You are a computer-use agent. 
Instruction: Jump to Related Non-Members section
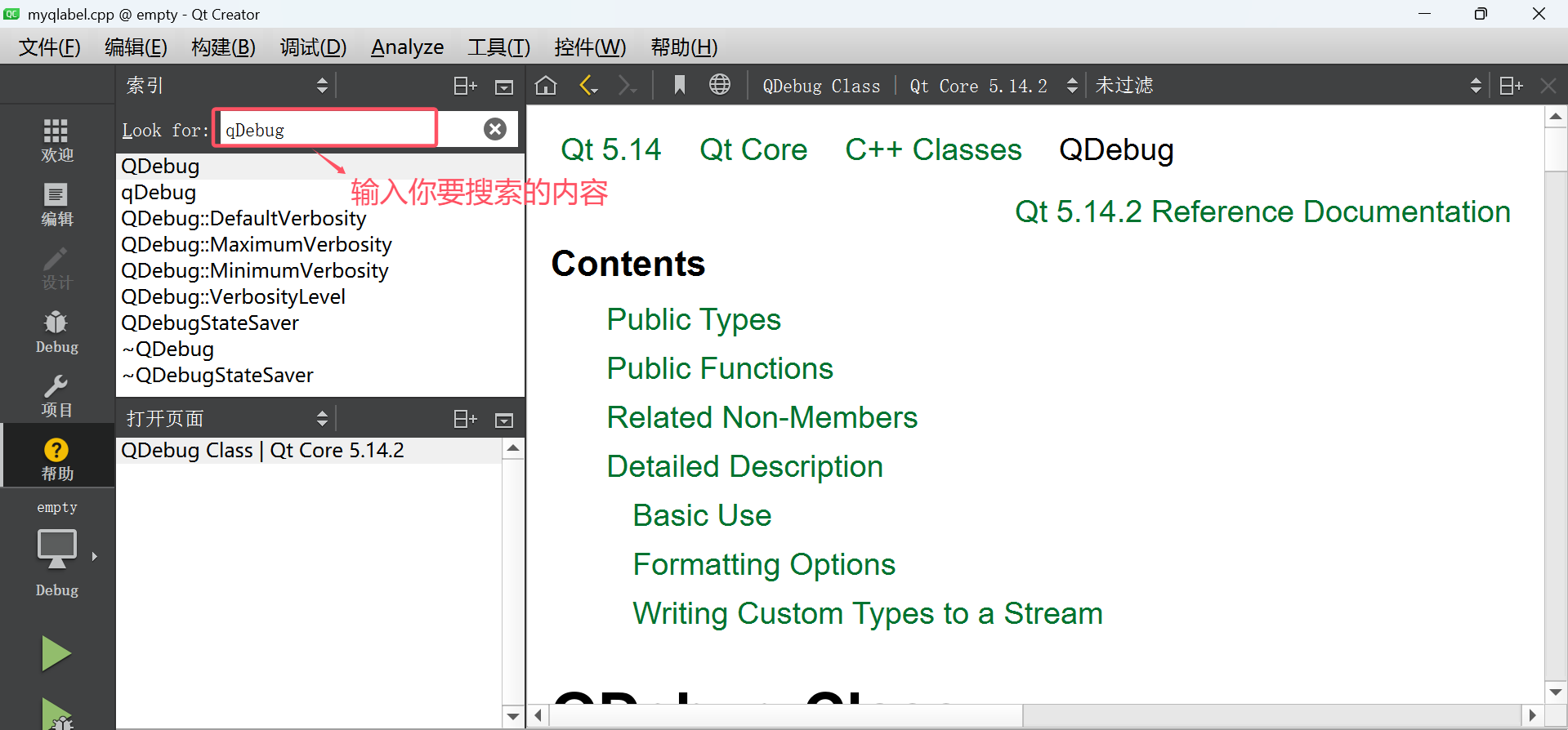762,417
